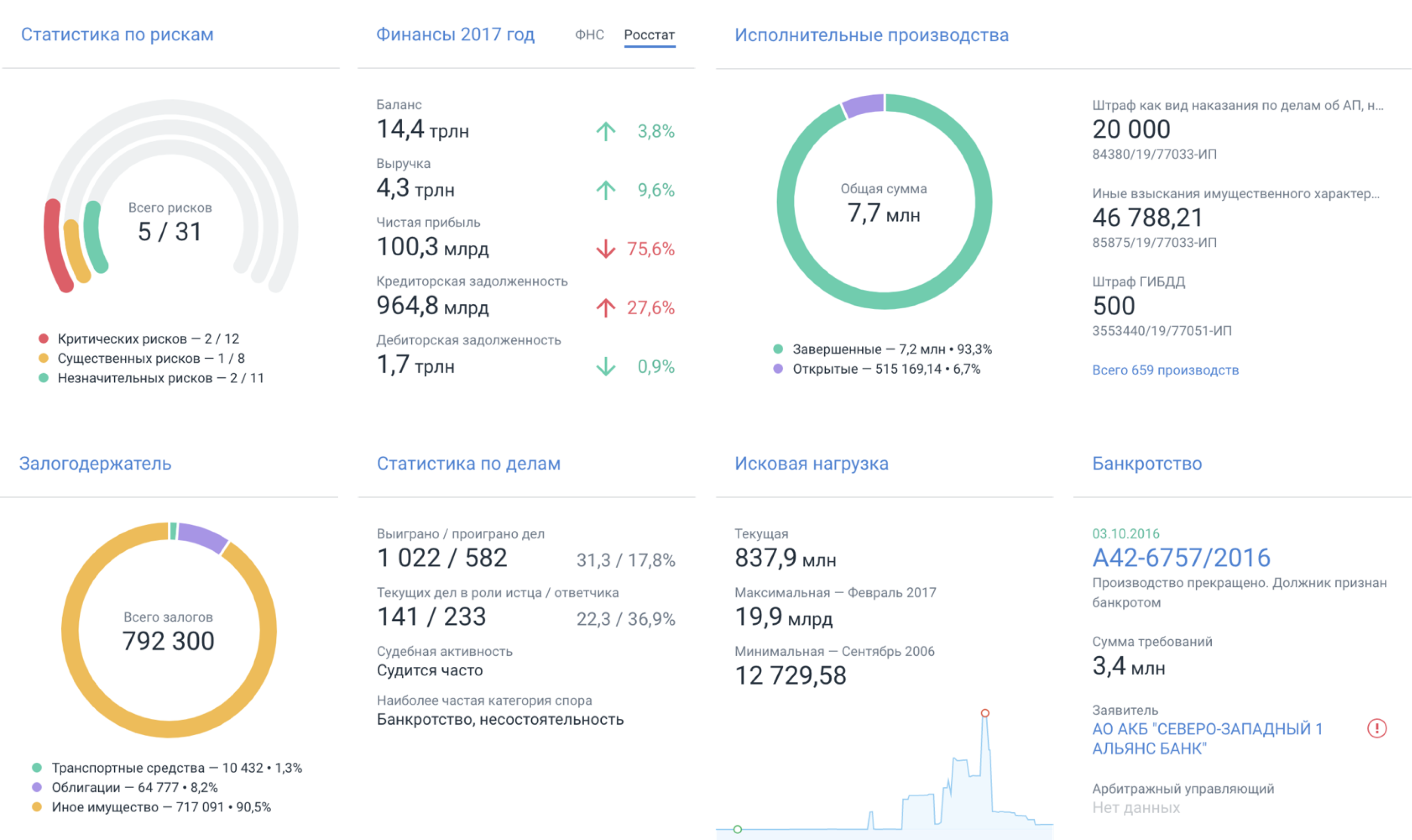
Task: Click the red peak marker on chart
Action: (x=985, y=713)
